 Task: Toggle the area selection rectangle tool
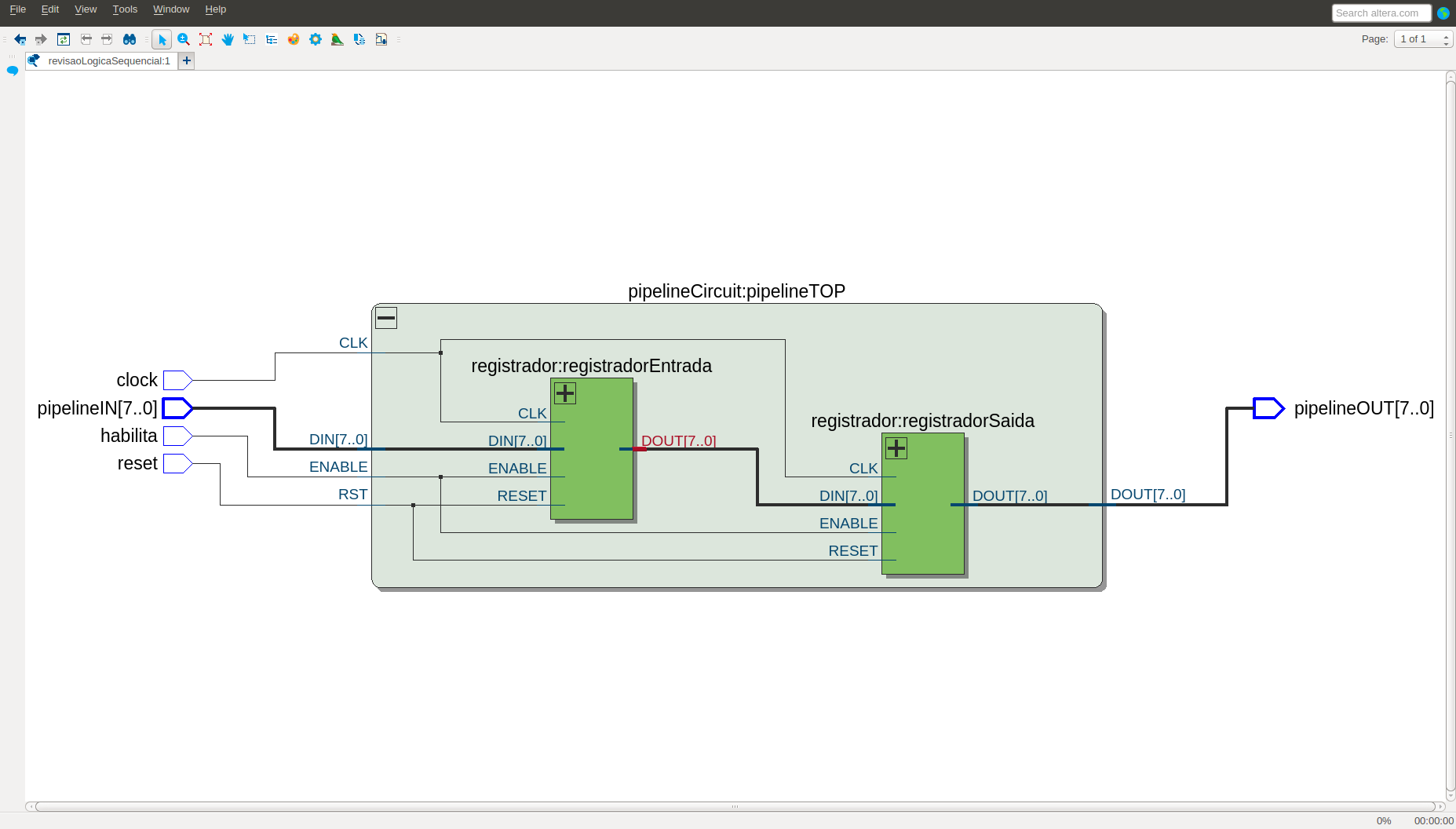250,39
